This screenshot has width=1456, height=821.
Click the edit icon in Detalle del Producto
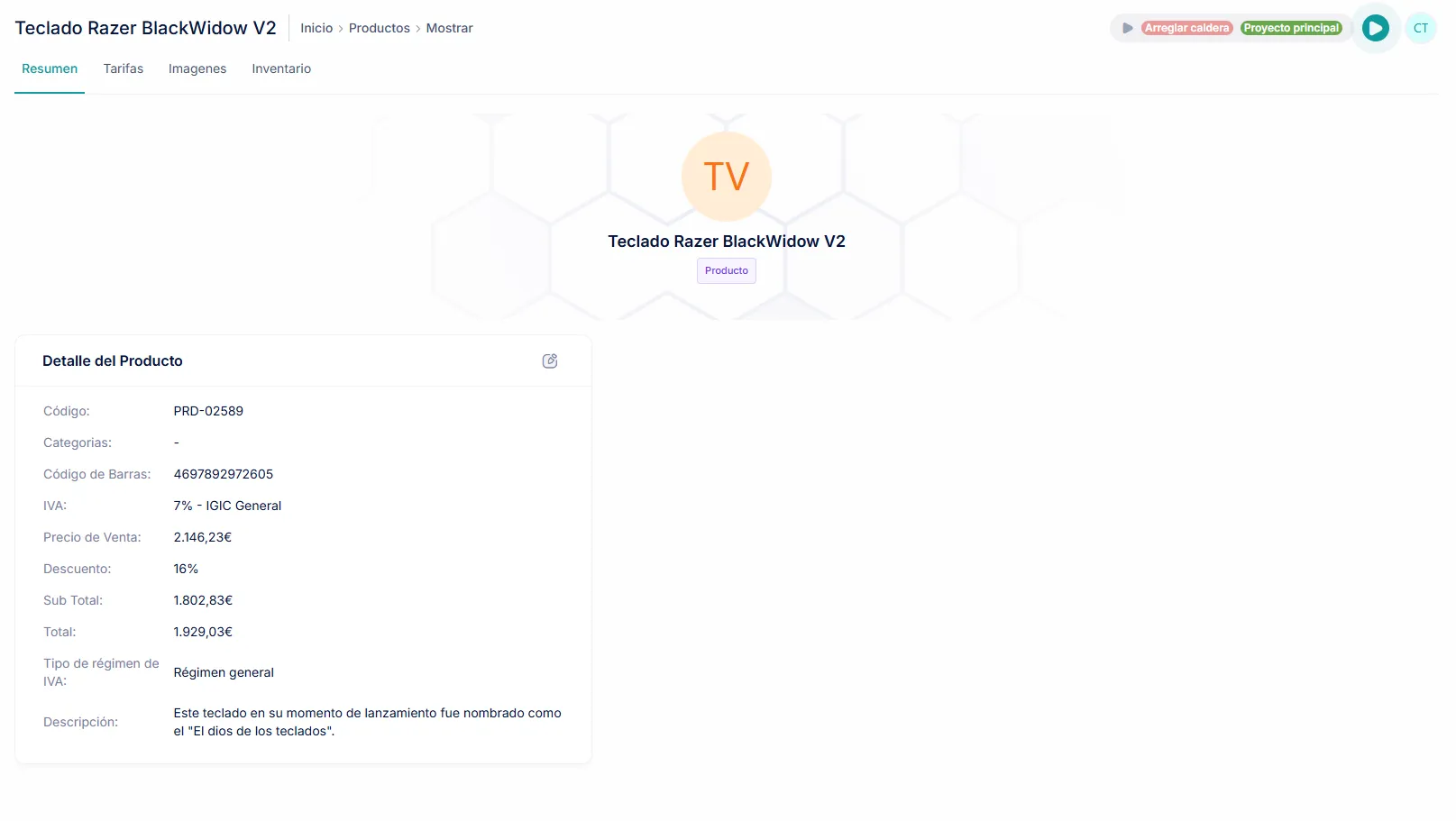pos(550,361)
